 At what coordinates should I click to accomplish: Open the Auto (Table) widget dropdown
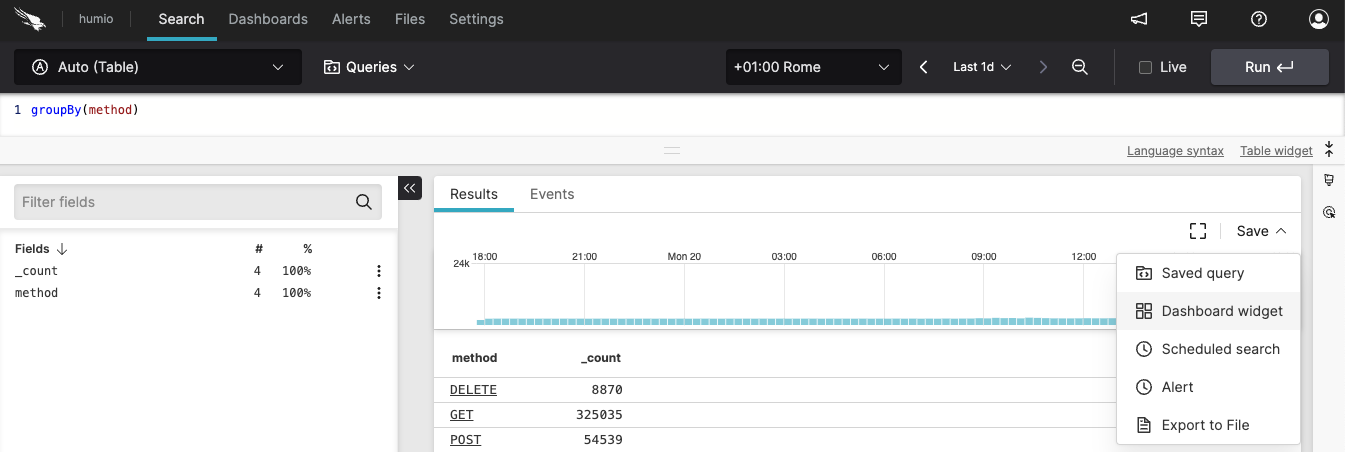pos(158,67)
